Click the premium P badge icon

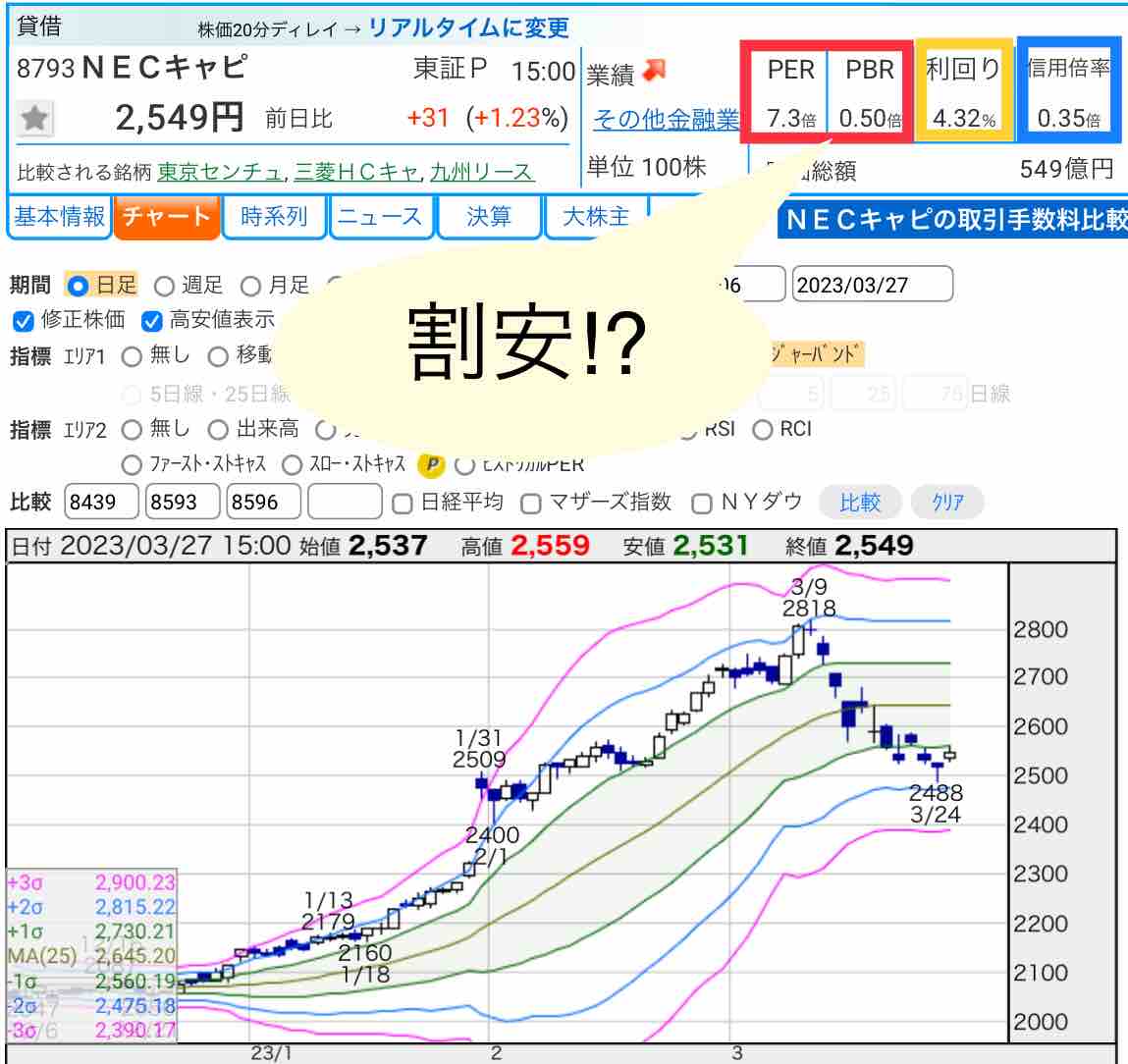point(432,464)
